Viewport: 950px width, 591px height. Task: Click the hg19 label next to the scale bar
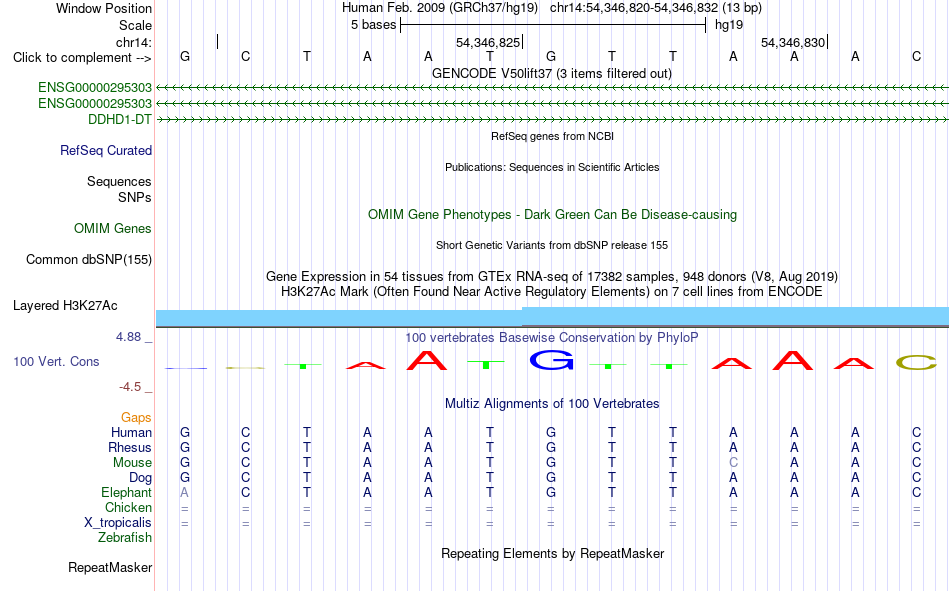(x=729, y=25)
